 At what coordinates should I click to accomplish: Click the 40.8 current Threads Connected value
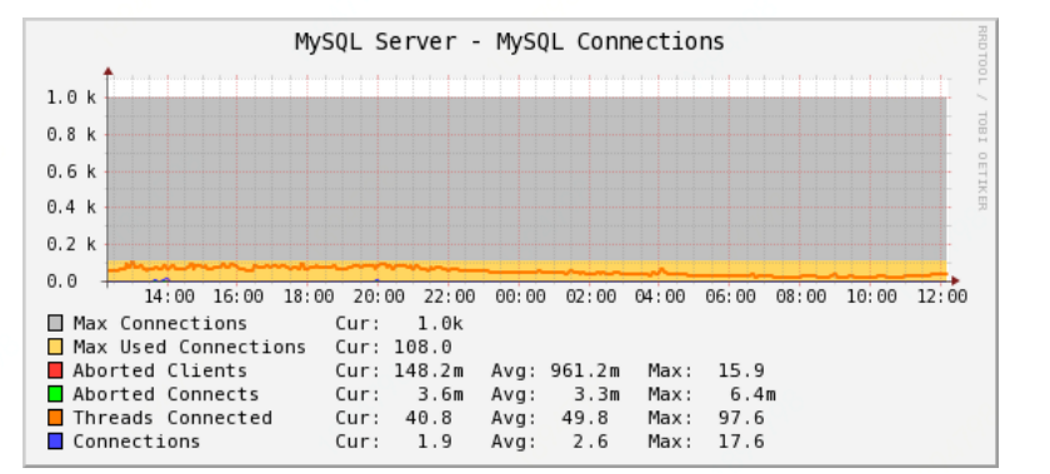428,418
